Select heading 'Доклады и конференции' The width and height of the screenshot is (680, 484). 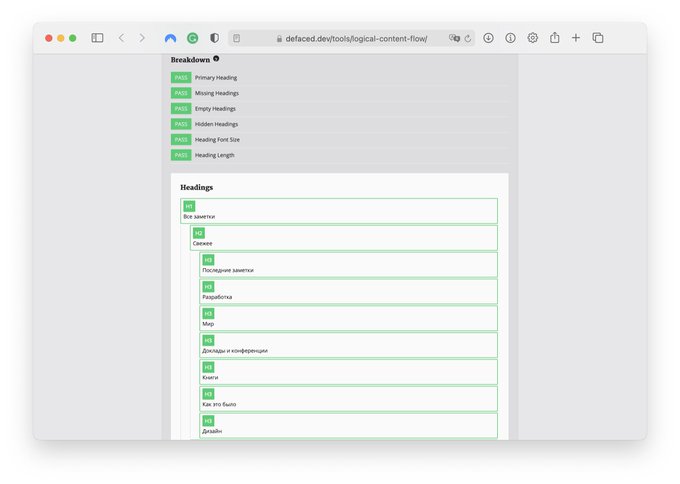click(235, 351)
